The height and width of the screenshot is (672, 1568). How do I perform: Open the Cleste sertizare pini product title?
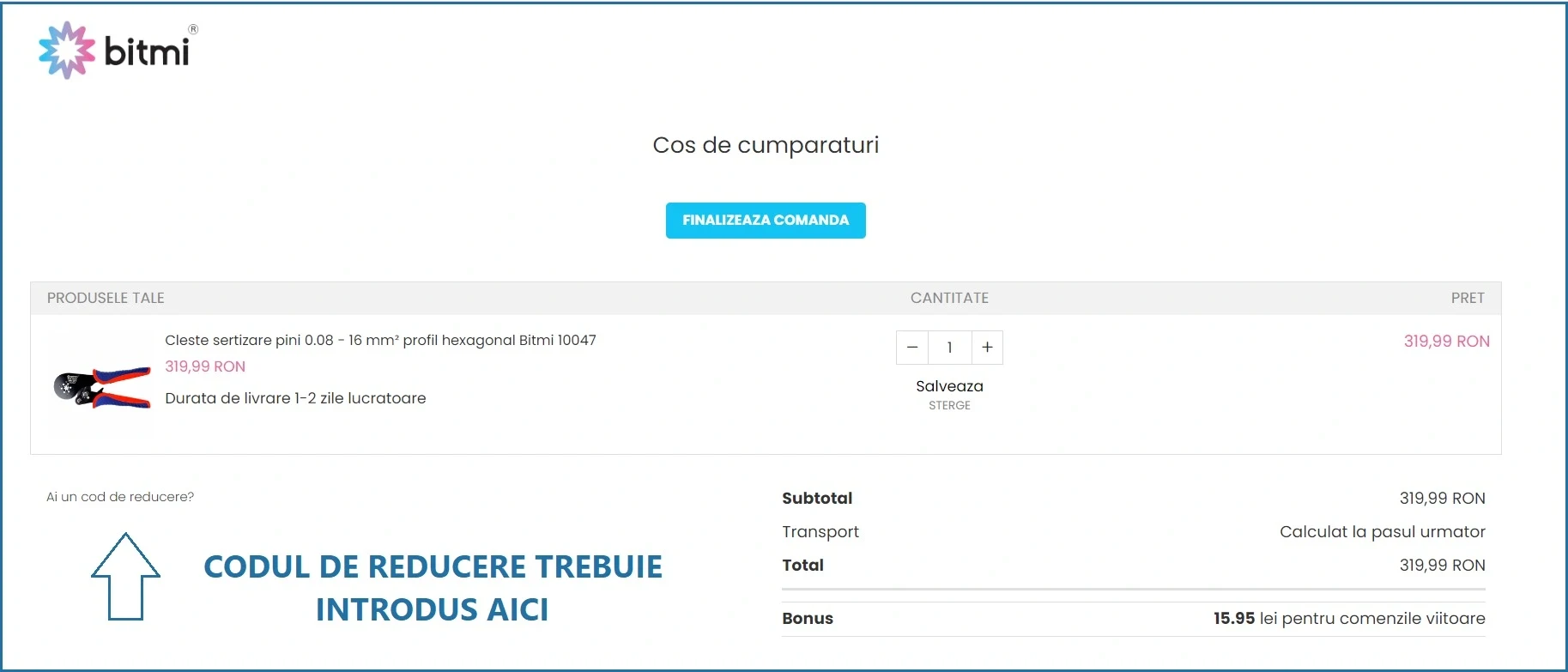pos(380,340)
